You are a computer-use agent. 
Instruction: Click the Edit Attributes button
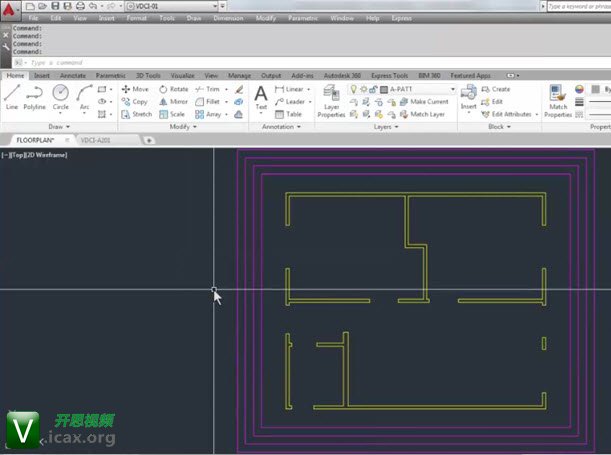coord(511,114)
